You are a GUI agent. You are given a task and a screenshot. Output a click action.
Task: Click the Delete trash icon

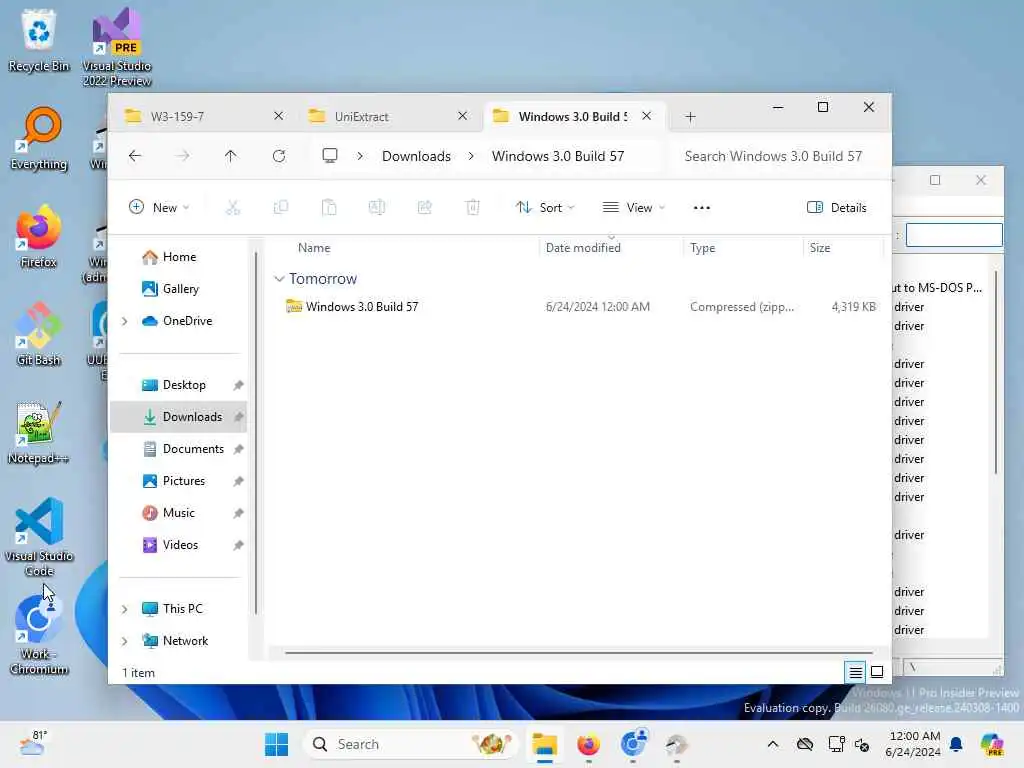click(x=473, y=208)
